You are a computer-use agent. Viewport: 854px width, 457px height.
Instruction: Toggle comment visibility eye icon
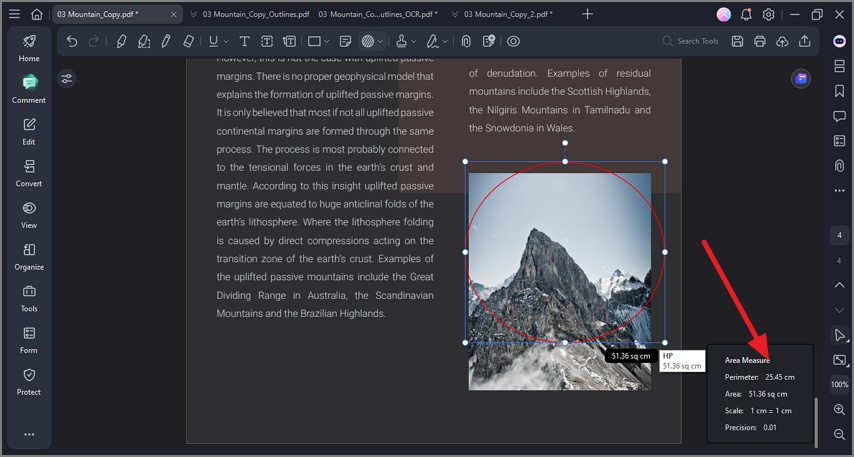click(514, 41)
